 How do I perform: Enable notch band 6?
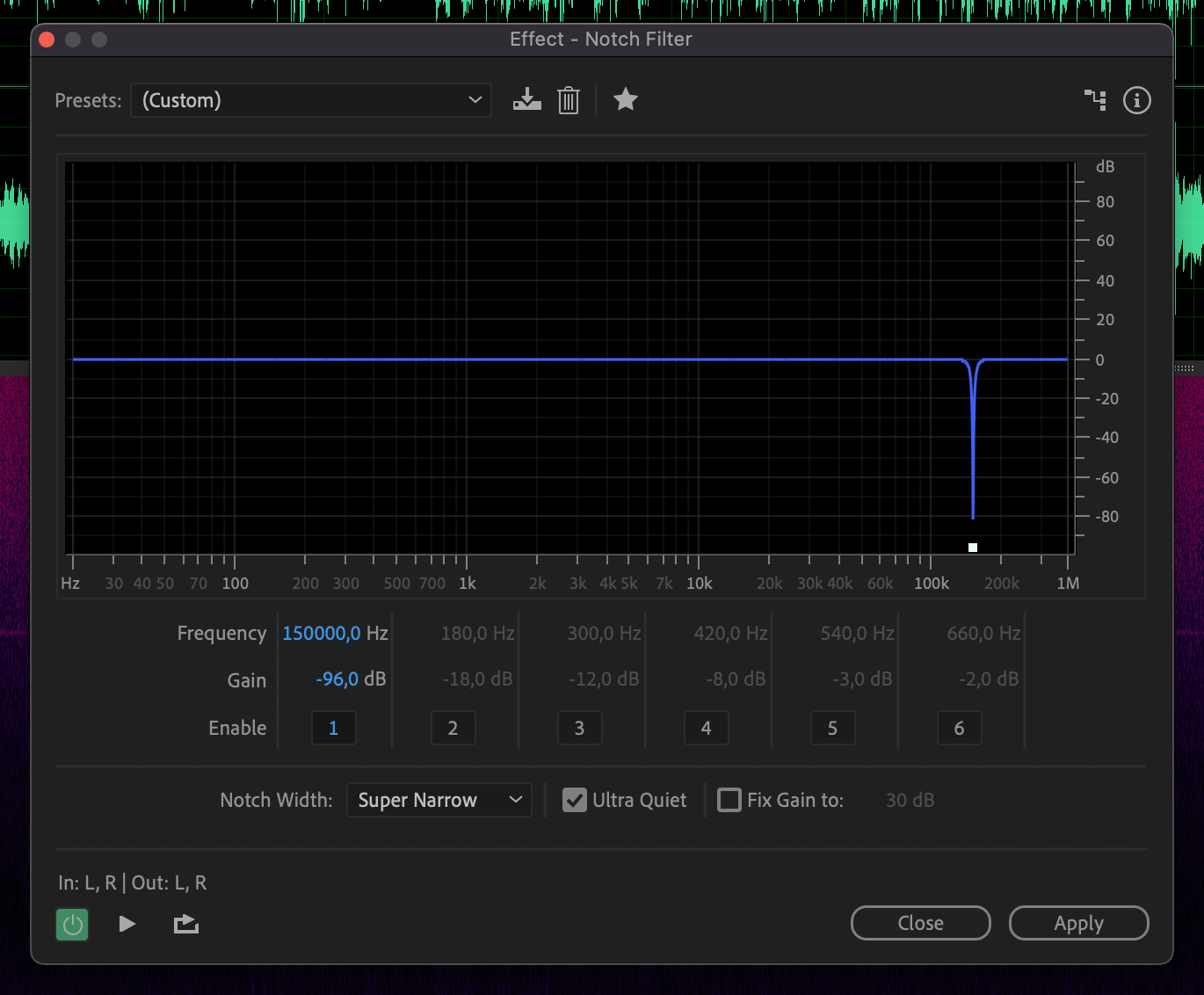(x=960, y=728)
